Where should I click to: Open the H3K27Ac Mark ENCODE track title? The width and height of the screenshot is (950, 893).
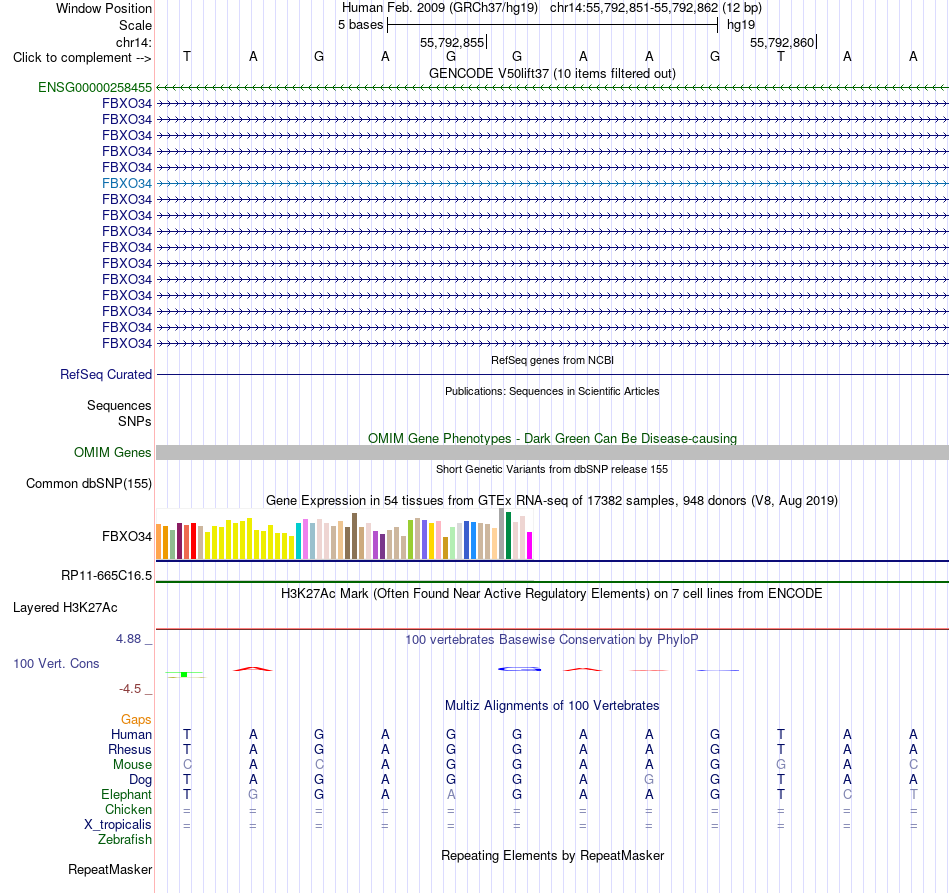552,594
